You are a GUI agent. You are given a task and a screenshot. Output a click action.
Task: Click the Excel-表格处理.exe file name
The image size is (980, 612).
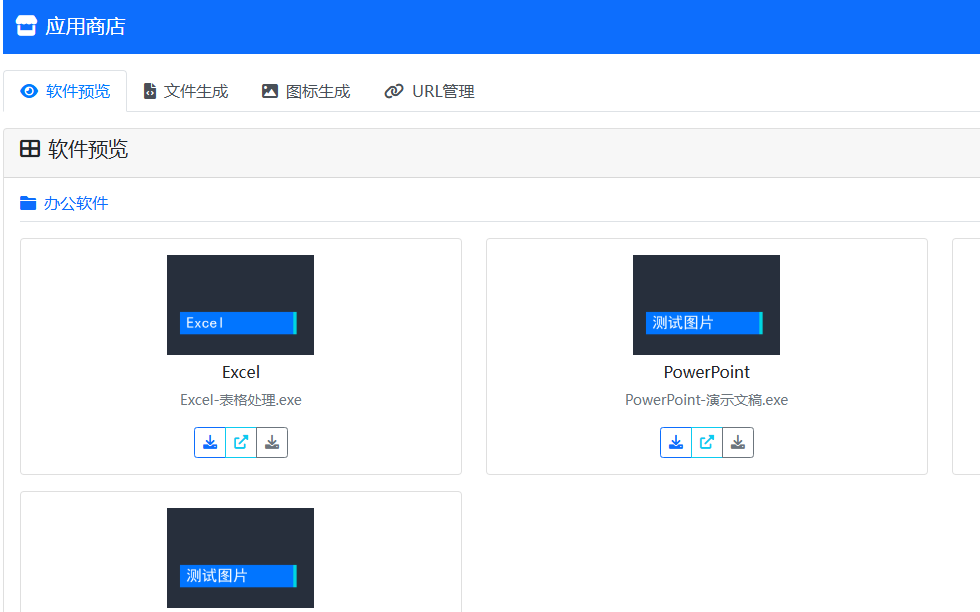[x=241, y=400]
